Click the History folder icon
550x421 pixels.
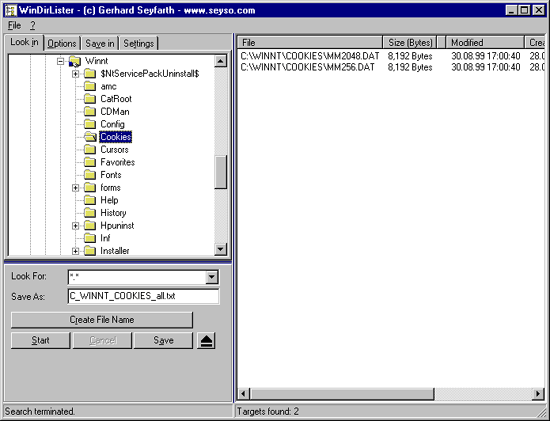(x=90, y=213)
